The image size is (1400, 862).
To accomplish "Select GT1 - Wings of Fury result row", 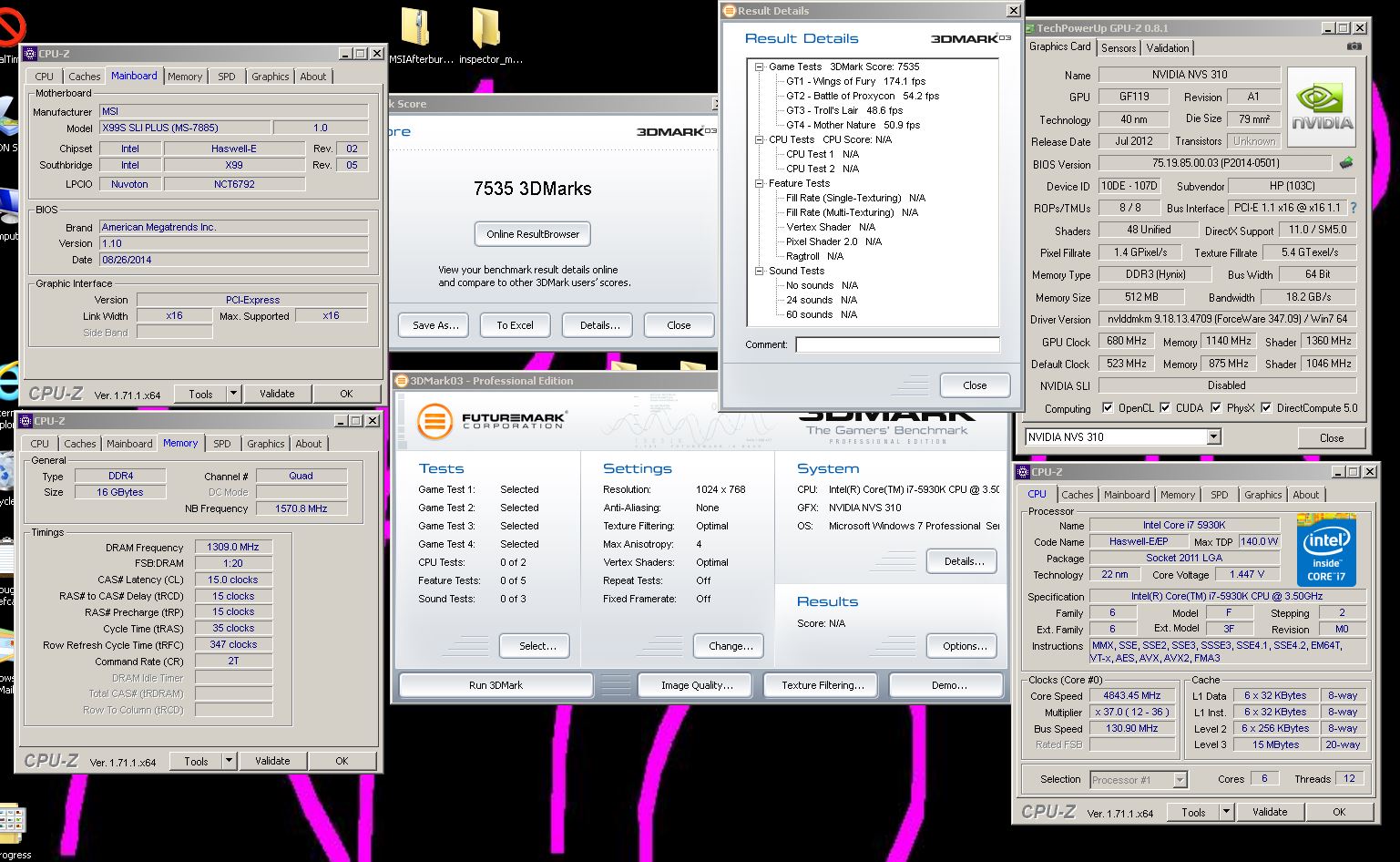I will click(855, 81).
